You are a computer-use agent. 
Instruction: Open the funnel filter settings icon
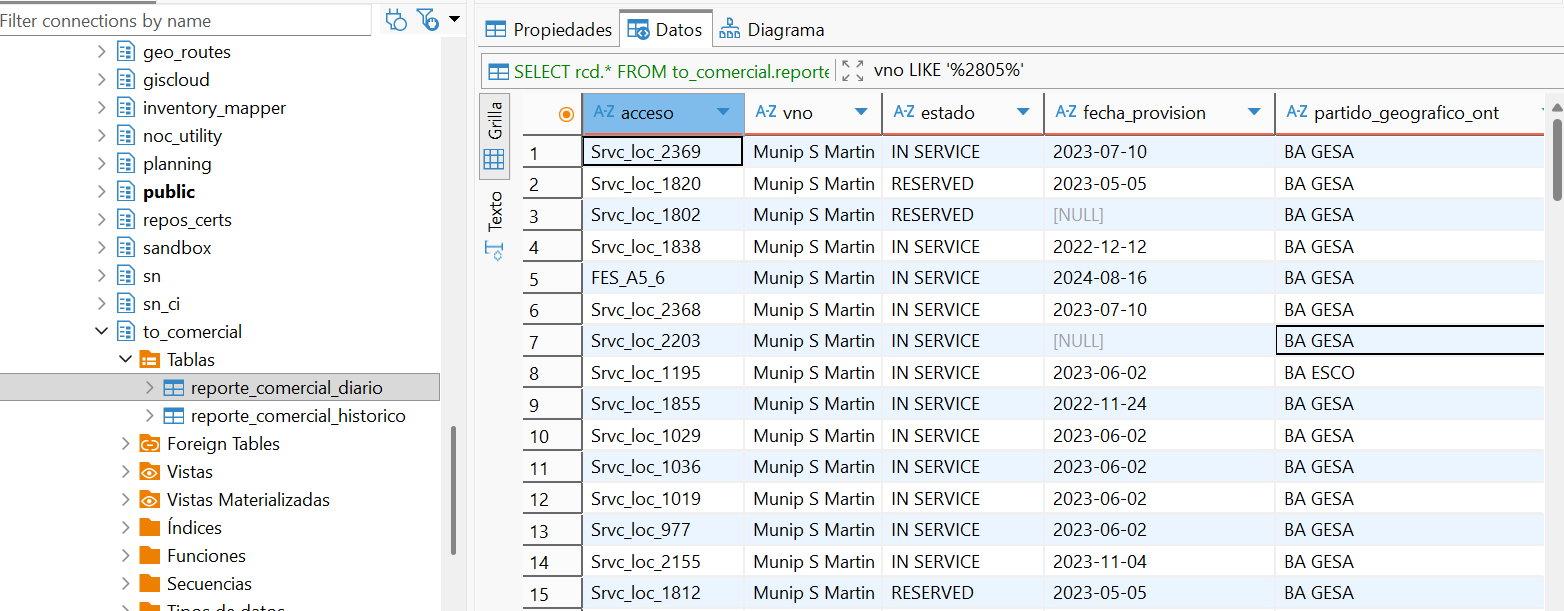pyautogui.click(x=427, y=19)
